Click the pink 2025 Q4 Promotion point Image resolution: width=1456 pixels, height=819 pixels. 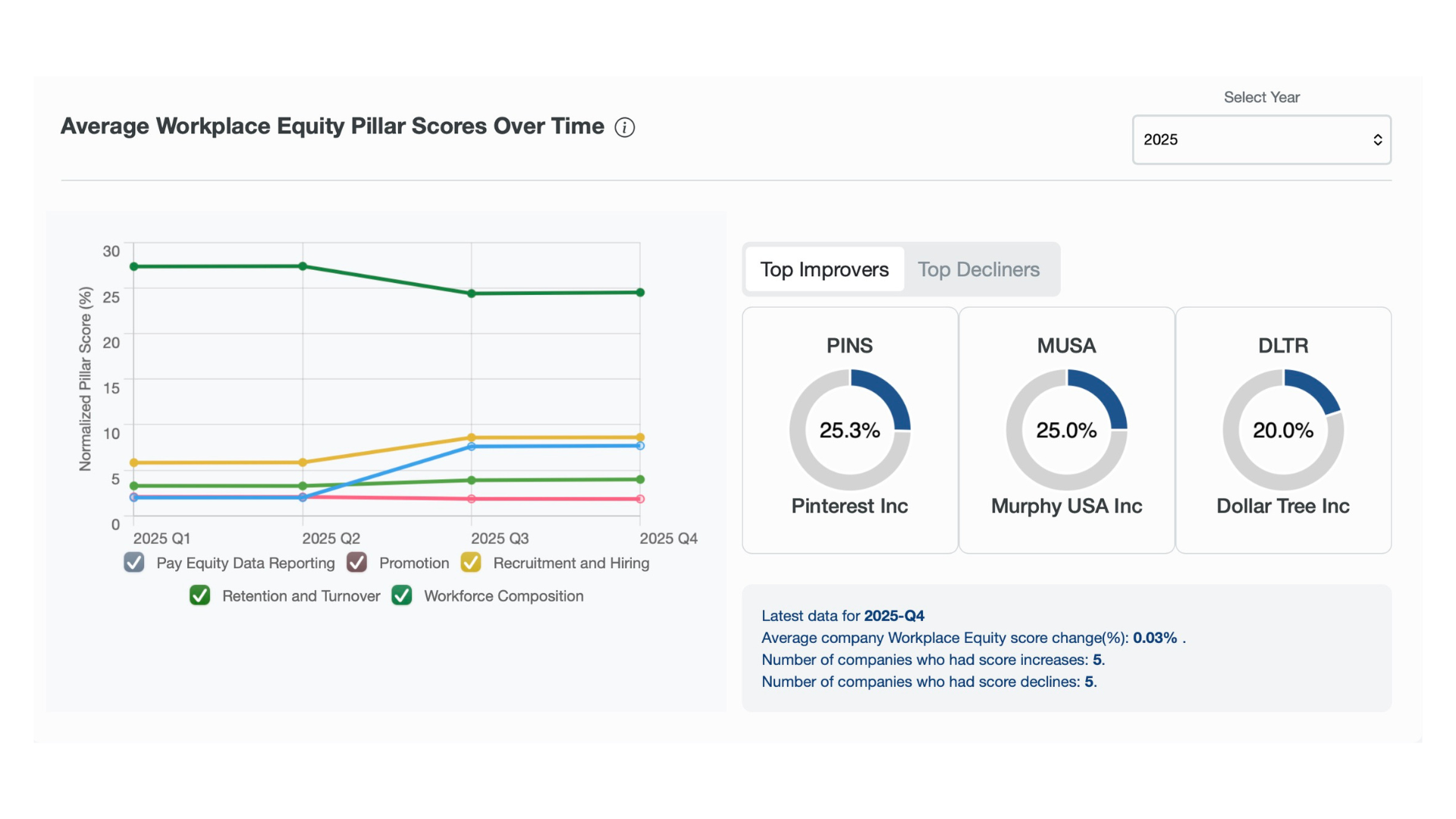click(x=640, y=499)
